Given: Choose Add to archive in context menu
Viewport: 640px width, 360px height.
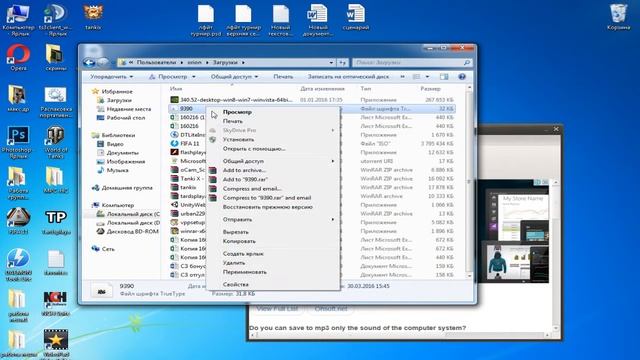Looking at the screenshot, I should 273,170.
